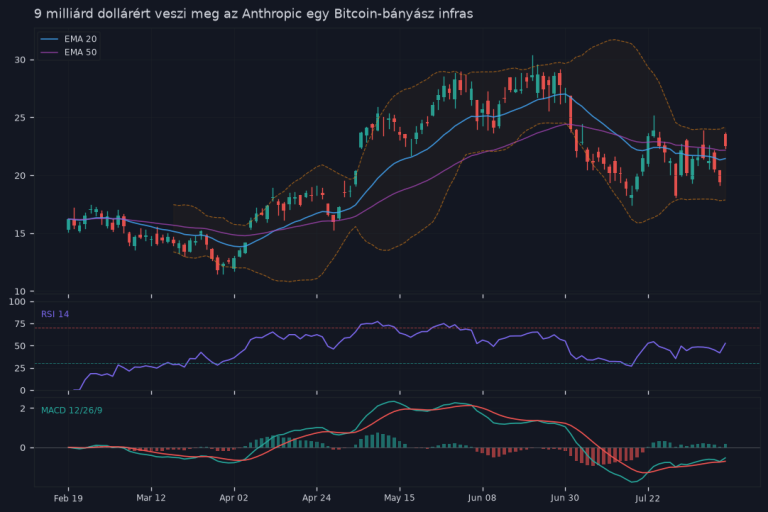Select the blue EMA 20 line swatch in legend
The width and height of the screenshot is (768, 512).
tap(49, 39)
